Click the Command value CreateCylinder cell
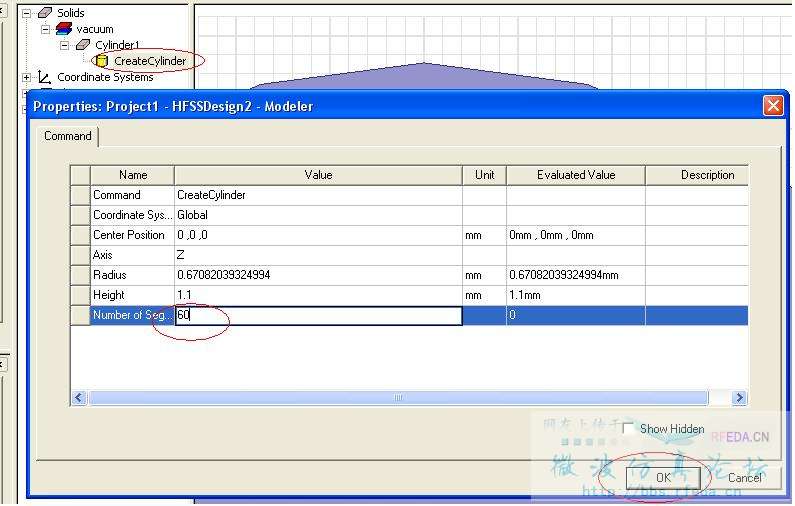The width and height of the screenshot is (795, 506). tap(318, 195)
